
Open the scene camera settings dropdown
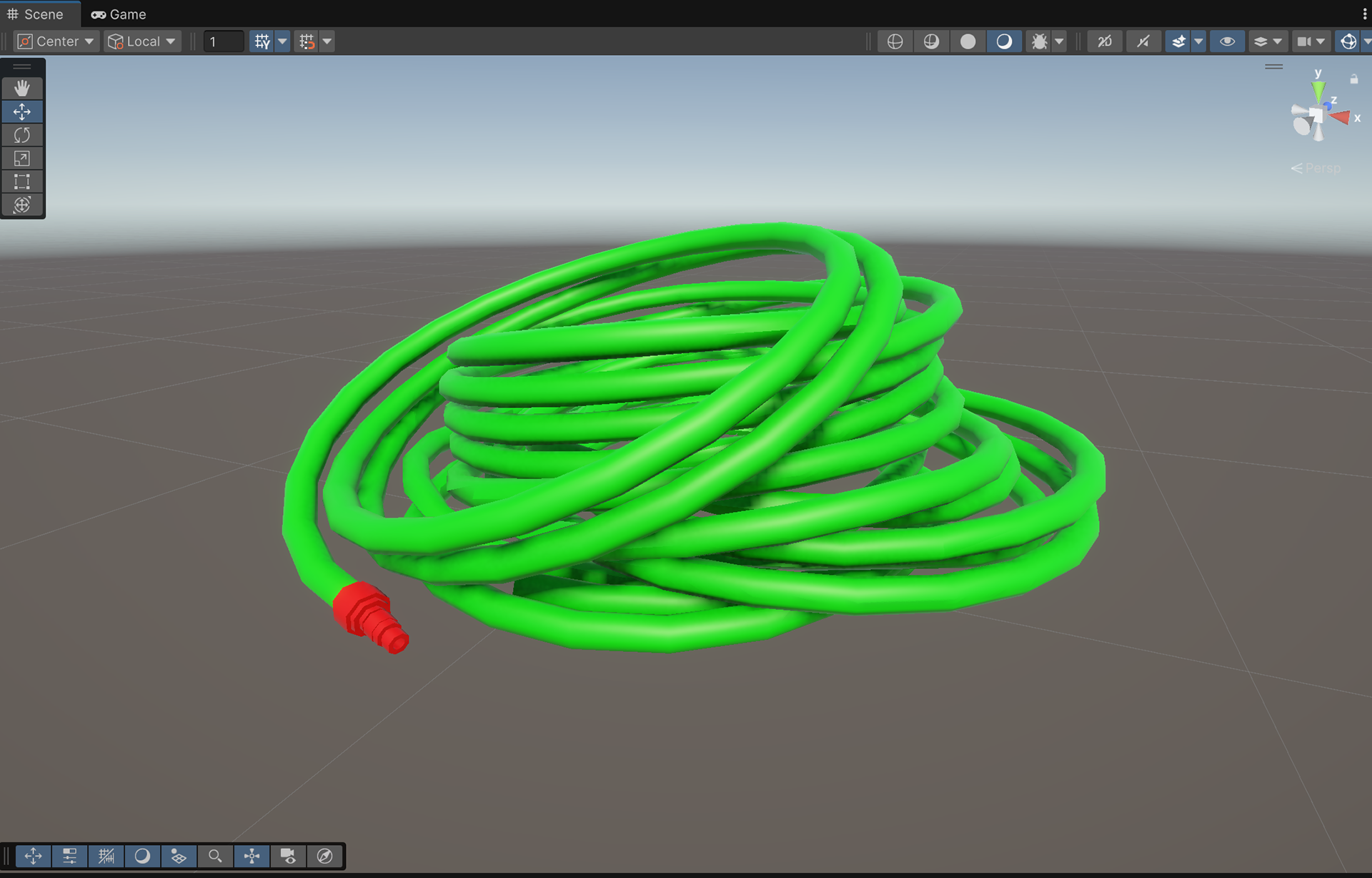(1311, 41)
